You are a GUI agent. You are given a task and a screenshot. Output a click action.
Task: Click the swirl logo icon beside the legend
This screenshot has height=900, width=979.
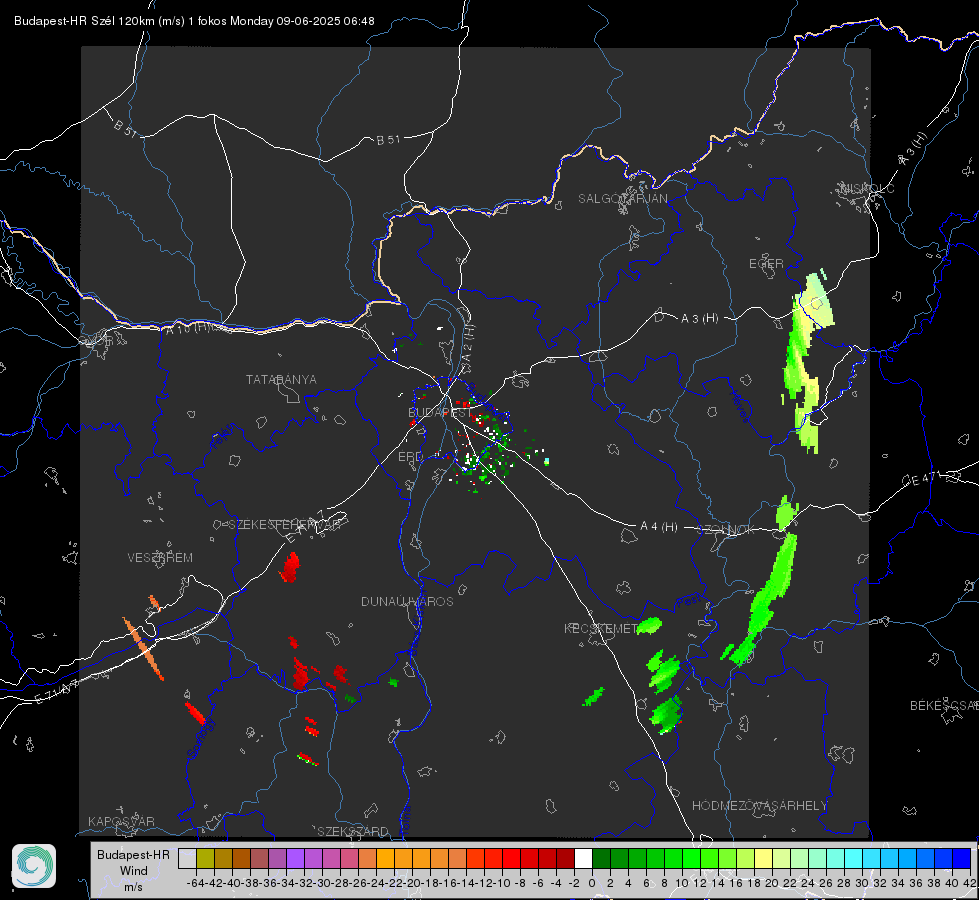tap(34, 866)
